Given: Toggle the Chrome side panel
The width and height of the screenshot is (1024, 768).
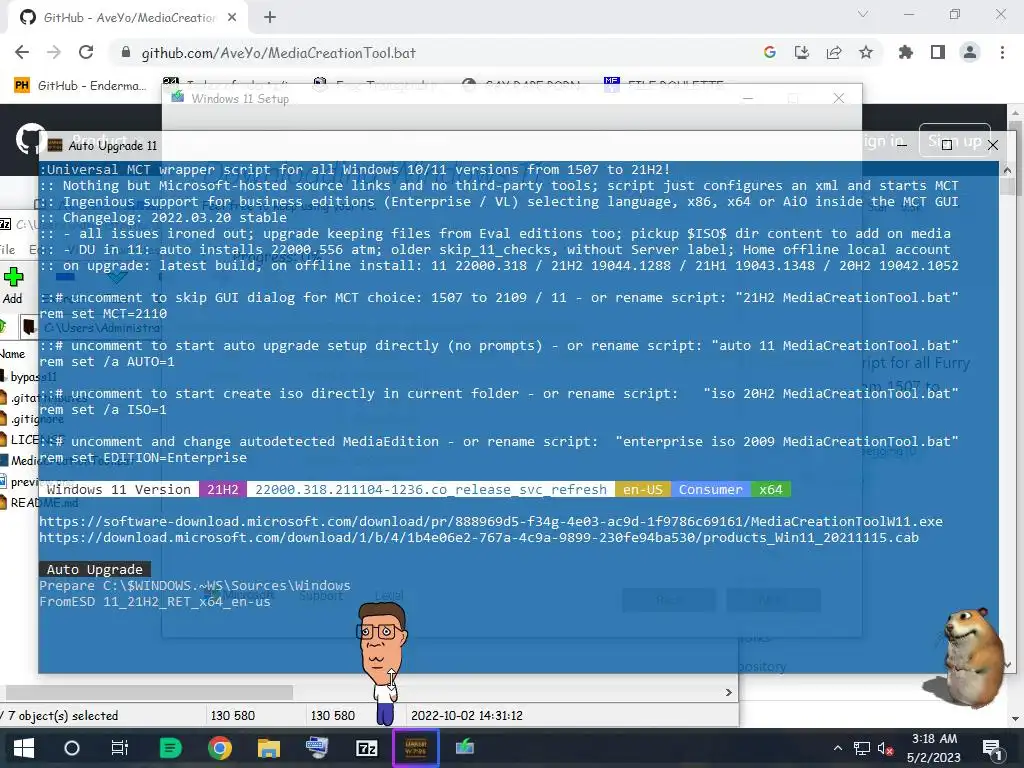Looking at the screenshot, I should coord(938,53).
